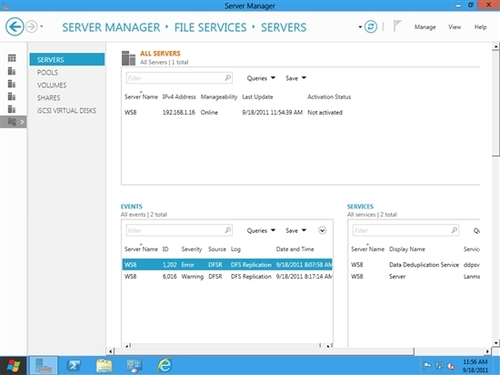Open Save dropdown in Events panel
500x375 pixels.
point(296,231)
